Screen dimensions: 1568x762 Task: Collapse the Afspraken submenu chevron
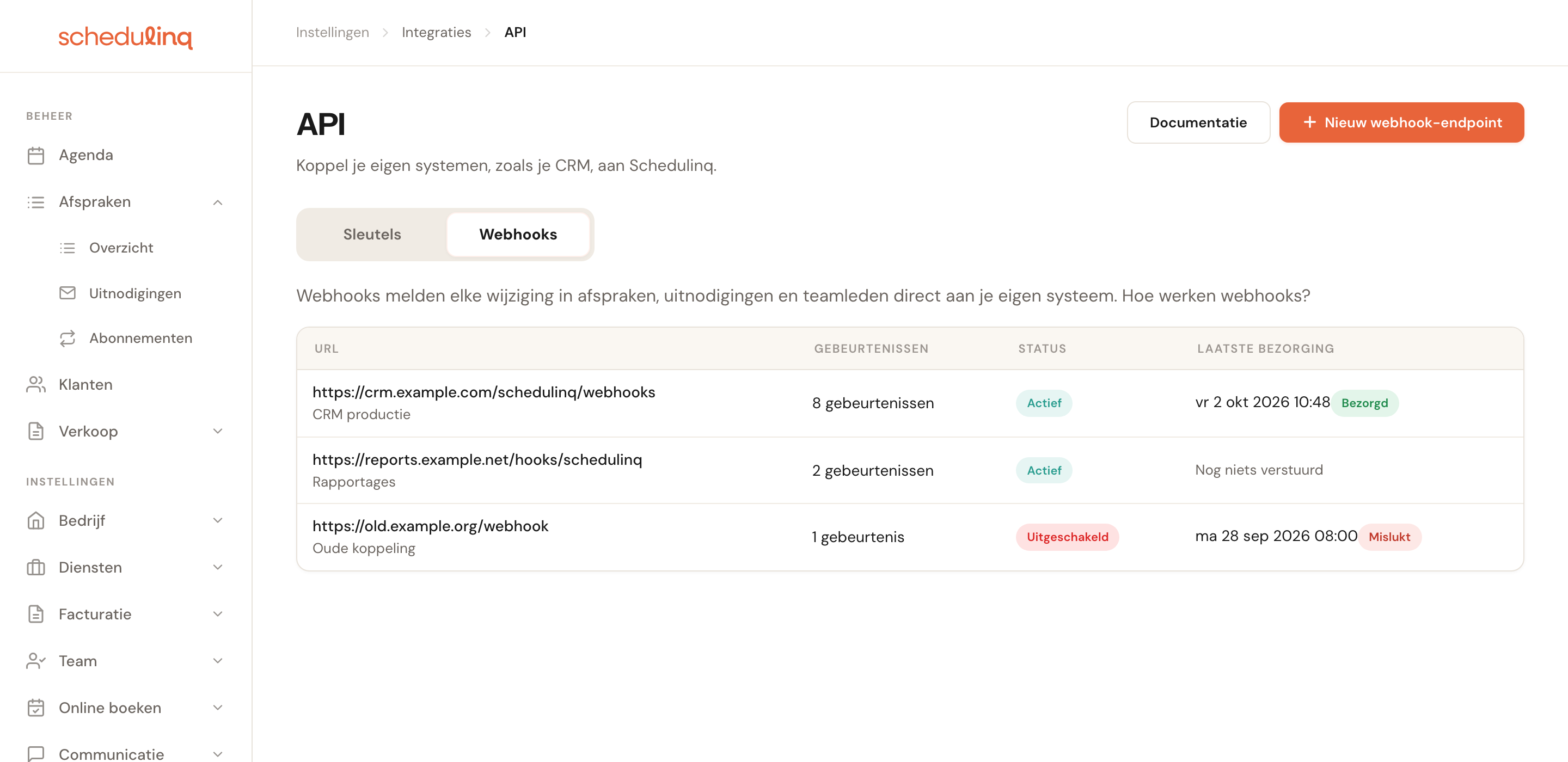(218, 202)
